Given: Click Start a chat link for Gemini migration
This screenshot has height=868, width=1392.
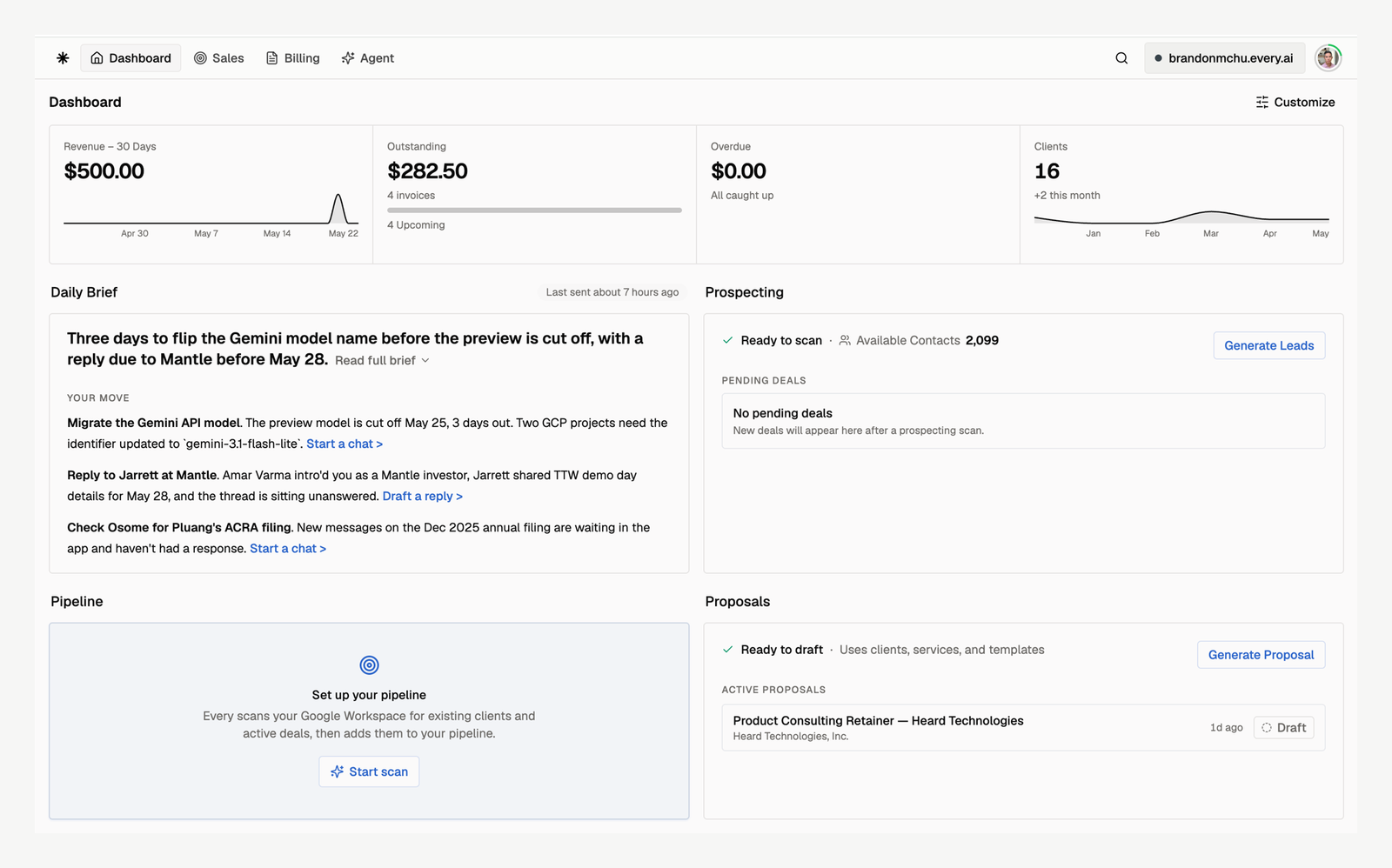Looking at the screenshot, I should [x=345, y=444].
